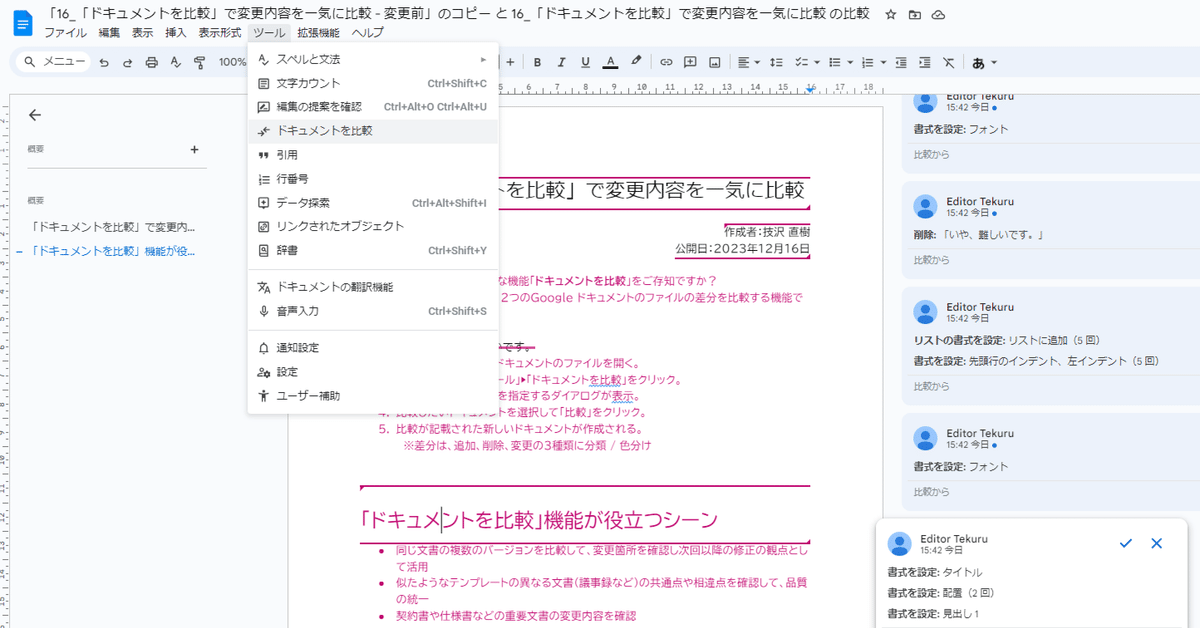
Task: Toggle italic formatting
Action: (x=561, y=62)
